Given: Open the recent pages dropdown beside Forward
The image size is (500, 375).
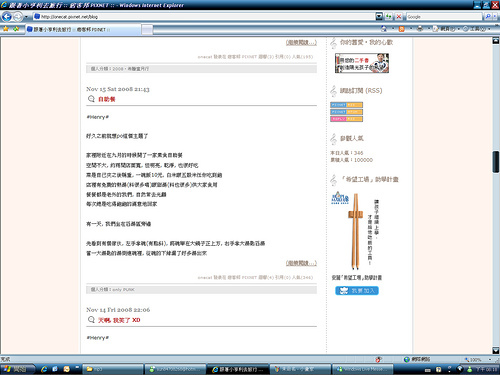Looking at the screenshot, I should 26,17.
